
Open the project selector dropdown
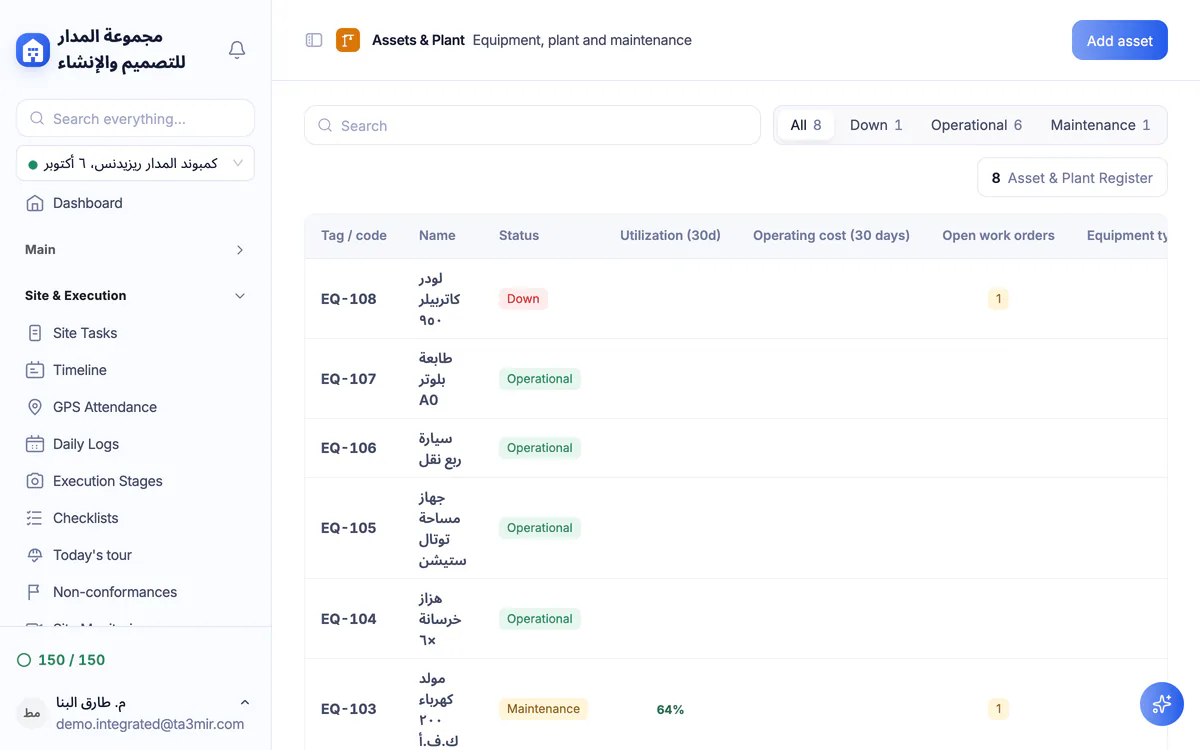(x=135, y=163)
